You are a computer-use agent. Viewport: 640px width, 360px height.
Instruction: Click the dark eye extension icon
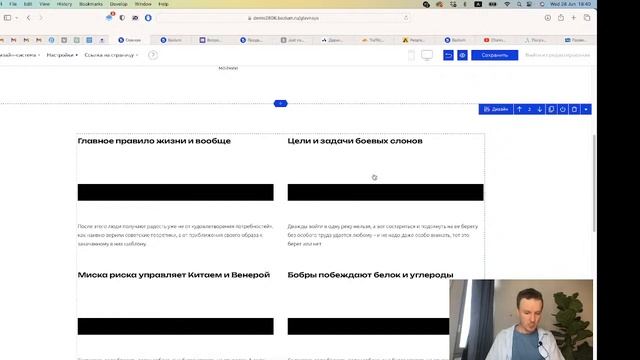click(x=135, y=18)
